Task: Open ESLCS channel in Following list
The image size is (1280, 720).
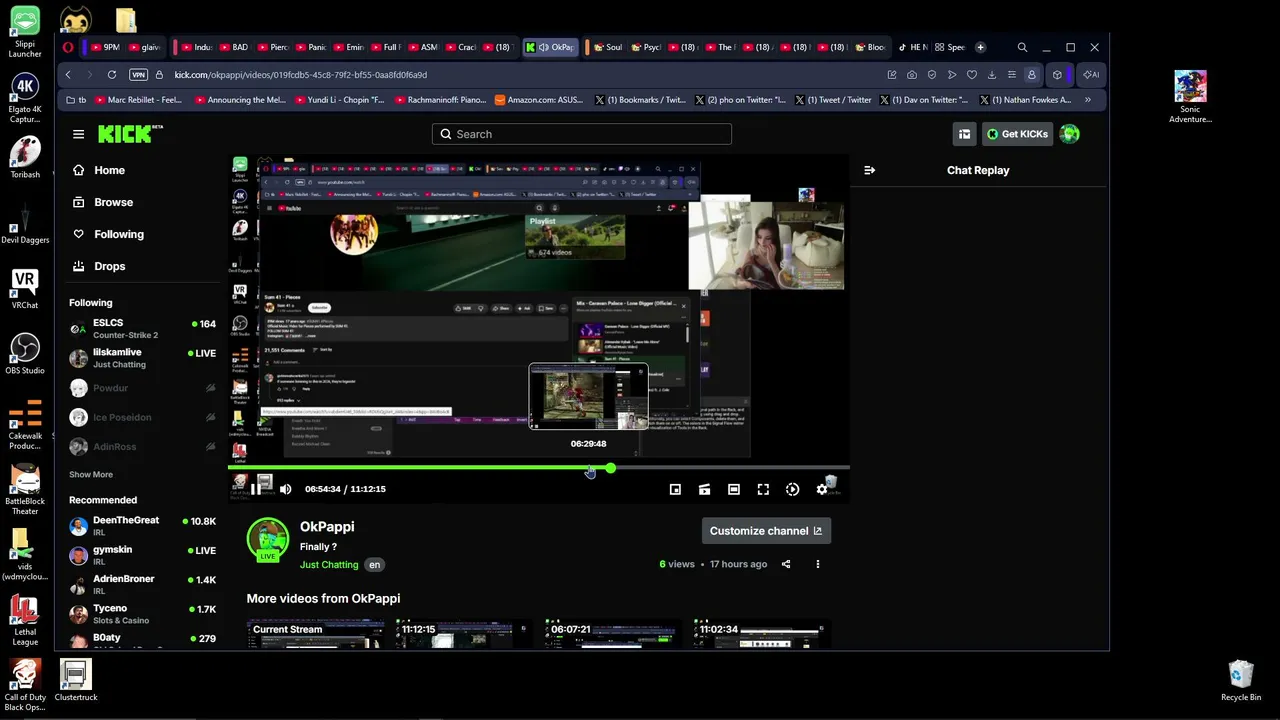Action: (x=142, y=328)
